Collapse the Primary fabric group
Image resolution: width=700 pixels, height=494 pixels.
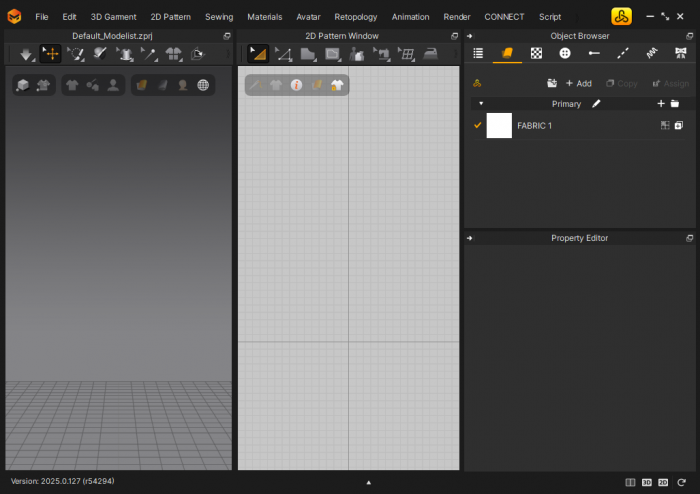481,103
